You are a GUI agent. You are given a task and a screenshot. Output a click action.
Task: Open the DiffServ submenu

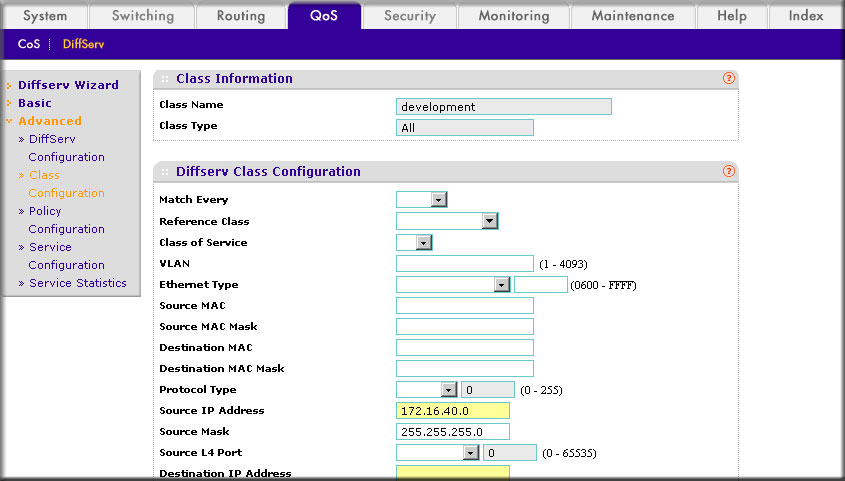tap(84, 44)
